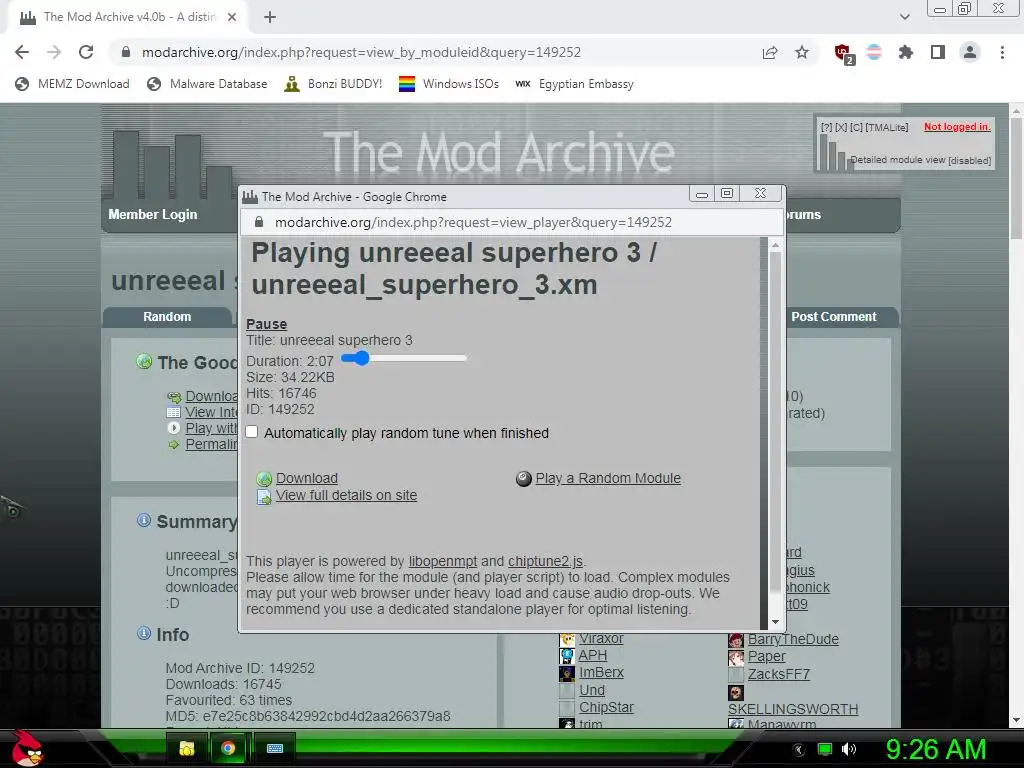
Task: Select the Random tab
Action: (x=167, y=317)
